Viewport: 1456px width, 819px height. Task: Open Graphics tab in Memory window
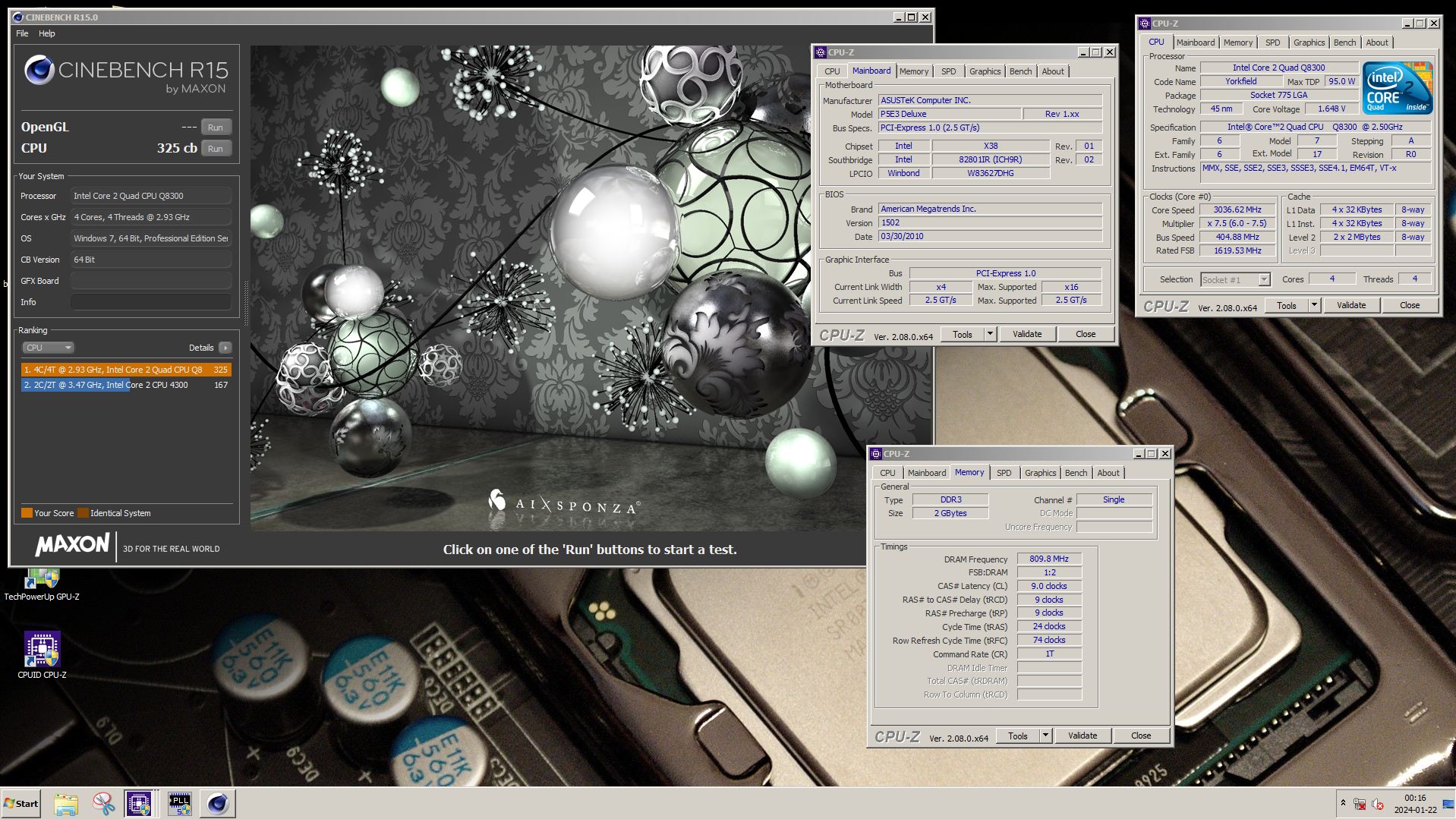pyautogui.click(x=1040, y=473)
